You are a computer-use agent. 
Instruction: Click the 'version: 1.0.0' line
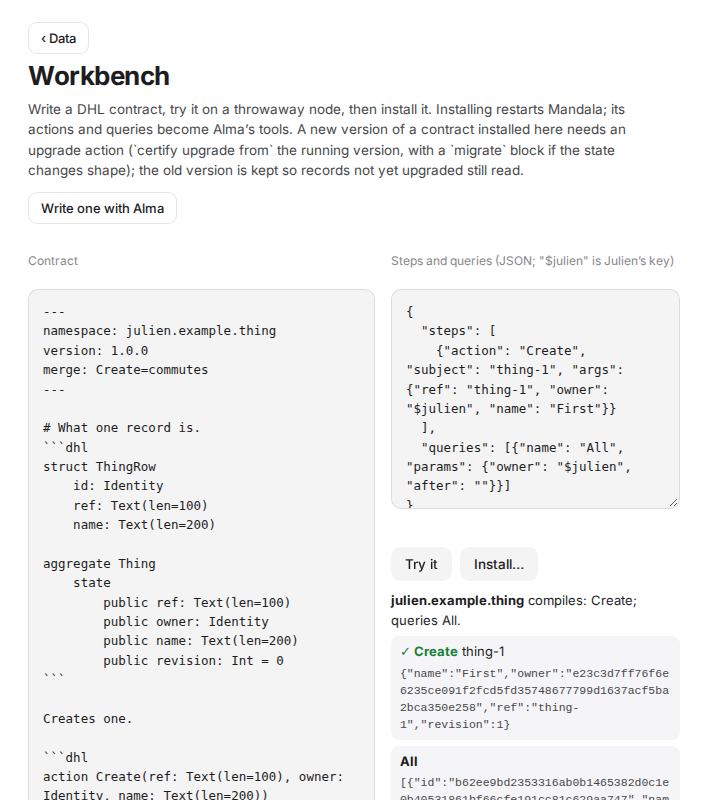95,351
